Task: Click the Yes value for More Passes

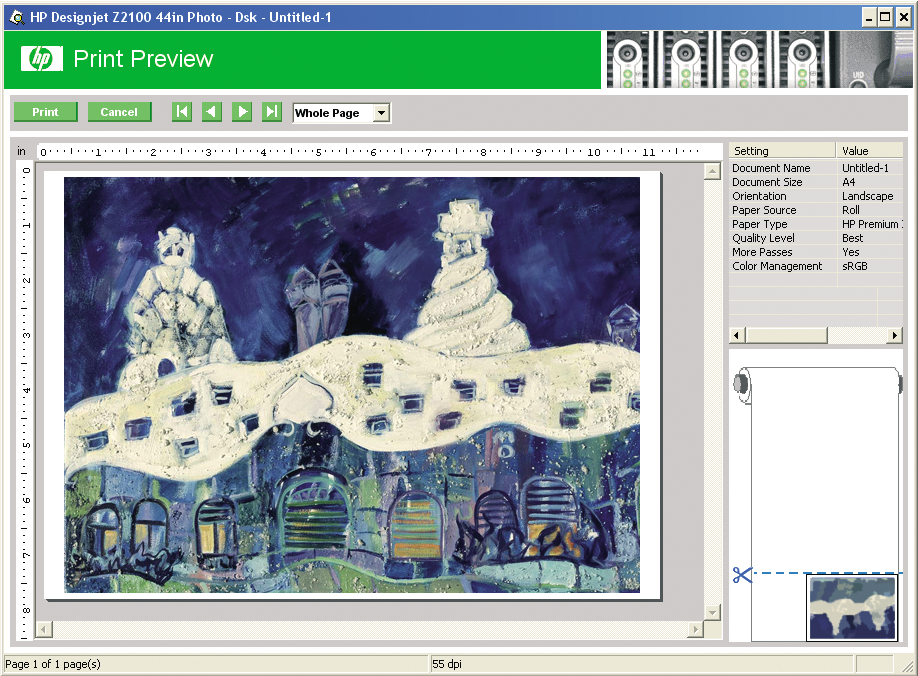Action: (x=851, y=252)
